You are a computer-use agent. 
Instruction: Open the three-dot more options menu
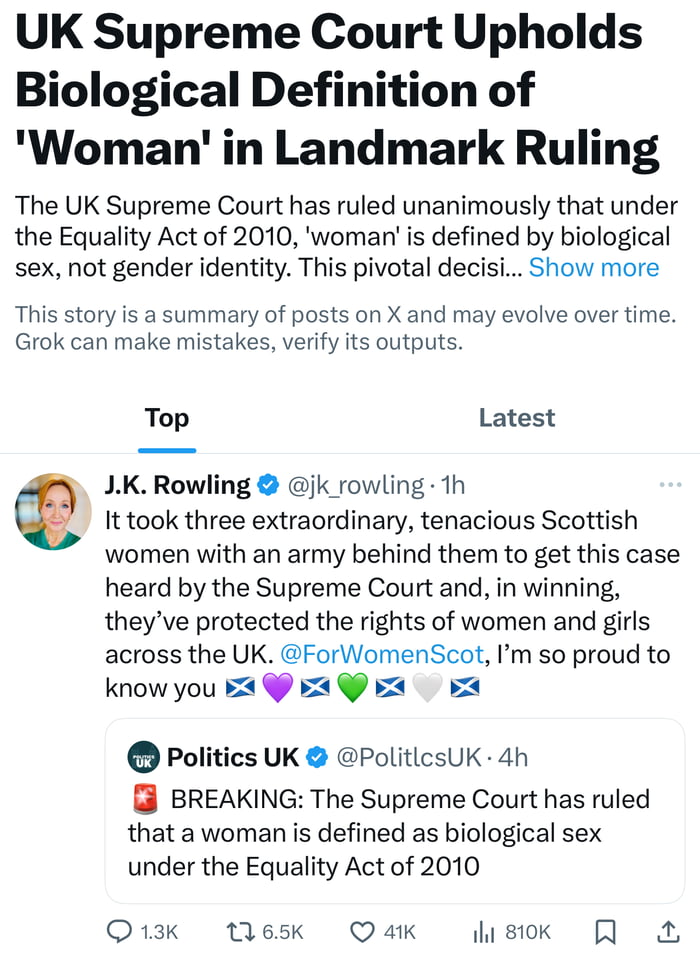tap(669, 486)
